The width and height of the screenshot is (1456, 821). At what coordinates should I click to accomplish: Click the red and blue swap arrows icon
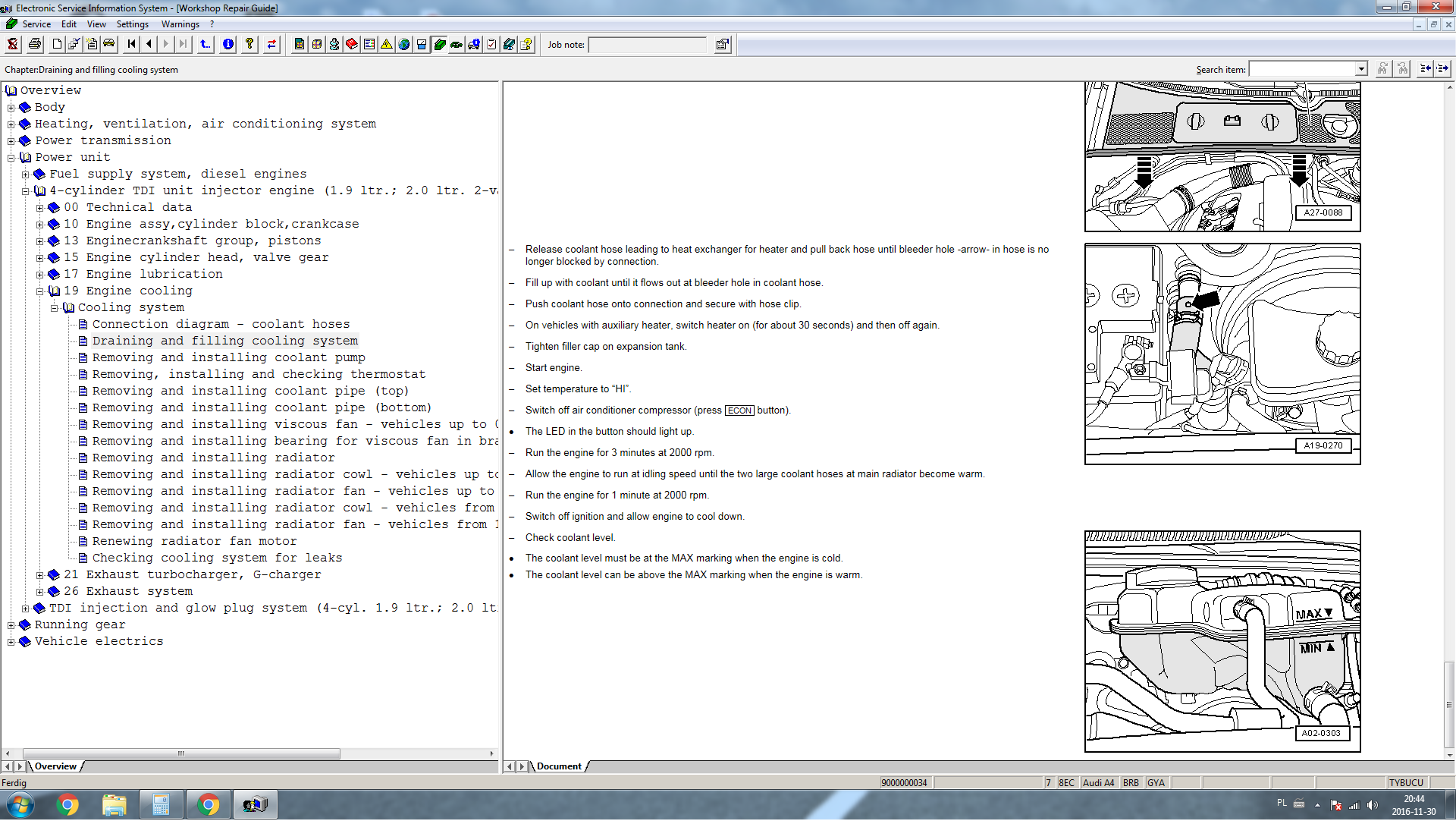(x=271, y=44)
